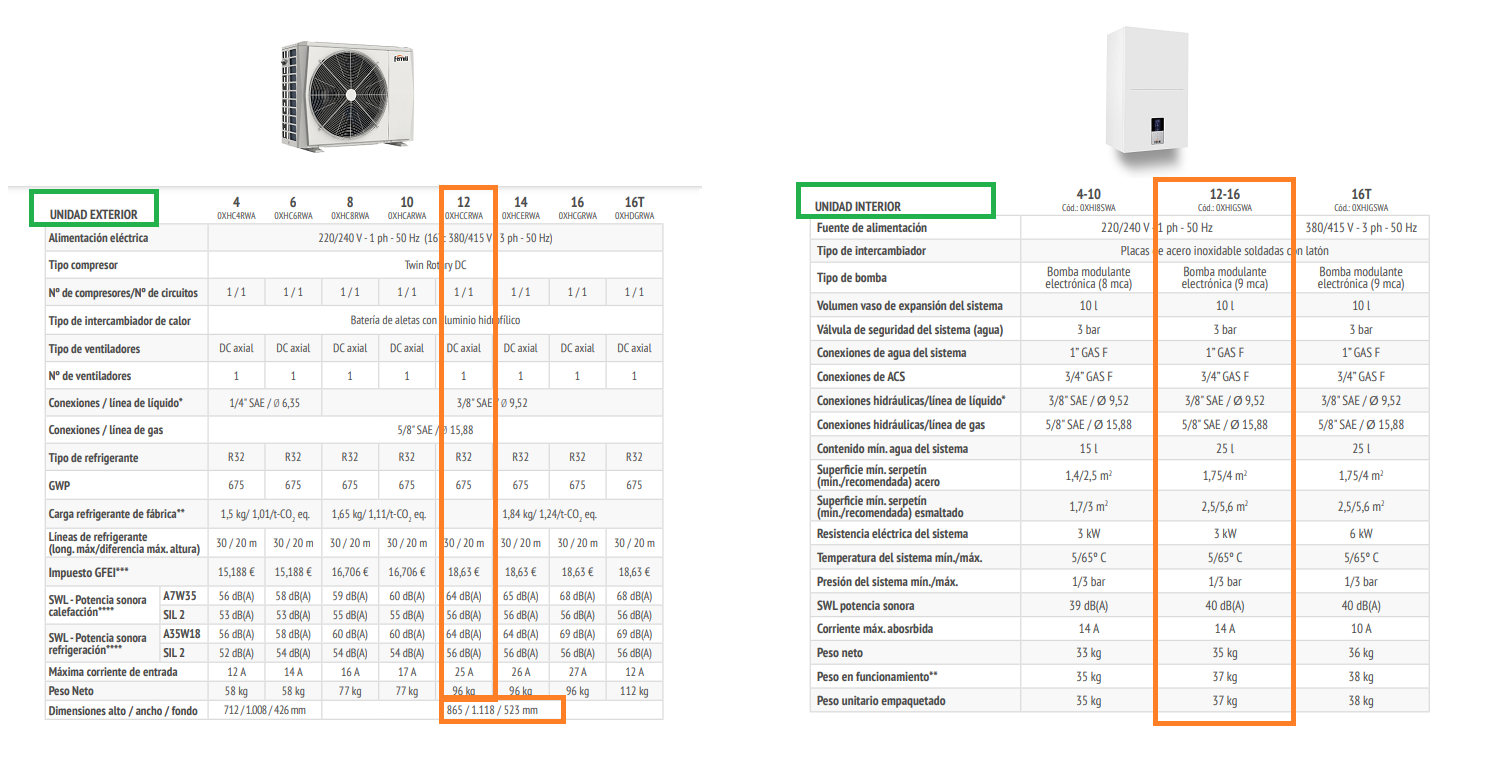
Task: Click the 10 A max current cell
Action: pyautogui.click(x=1361, y=629)
